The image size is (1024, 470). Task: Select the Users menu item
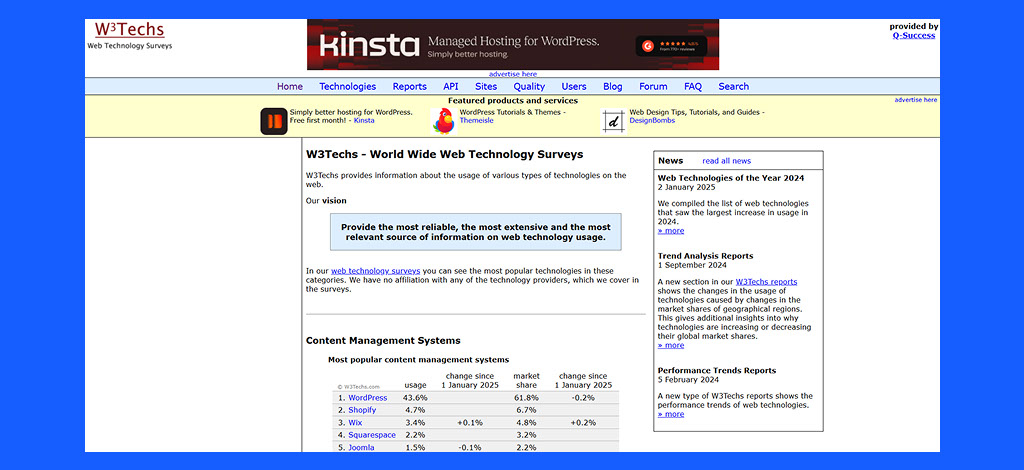(x=574, y=86)
